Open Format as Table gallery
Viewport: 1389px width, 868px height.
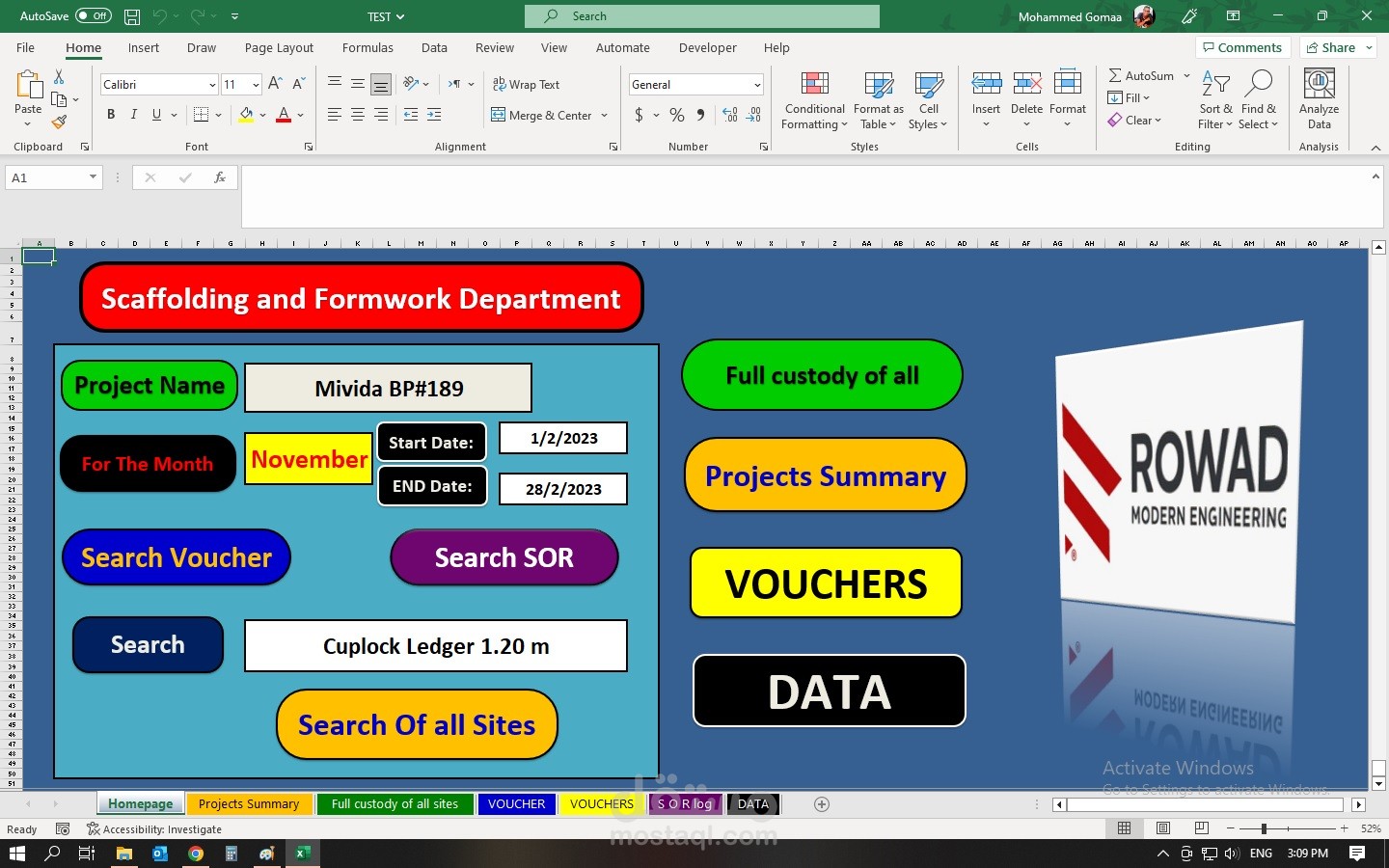pyautogui.click(x=878, y=99)
